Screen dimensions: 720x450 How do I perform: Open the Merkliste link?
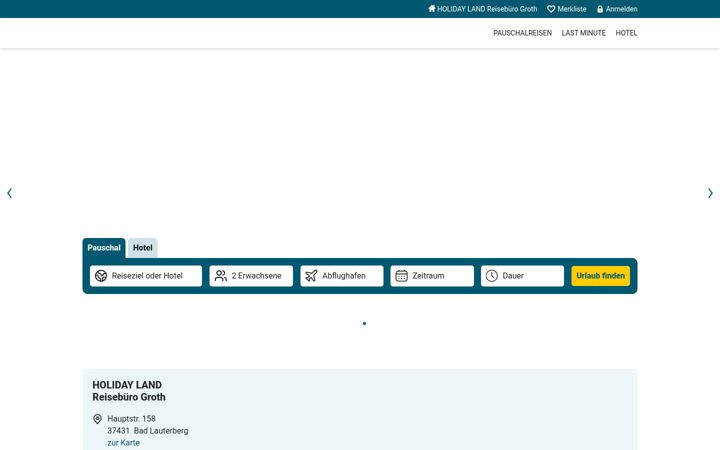pyautogui.click(x=567, y=9)
